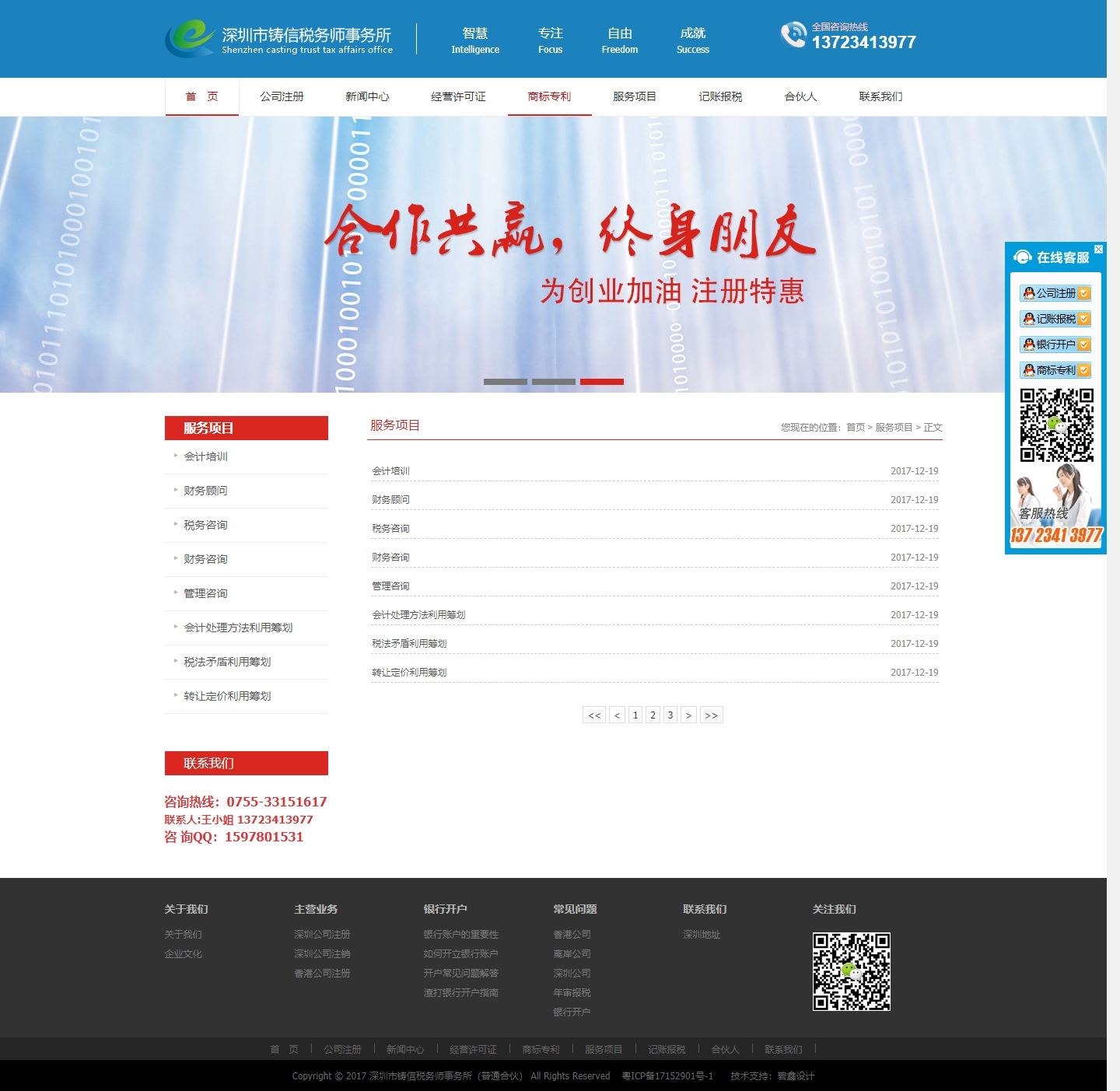Open 转让定价利用筹划 article in main list
Image resolution: width=1120 pixels, height=1091 pixels.
tap(409, 672)
